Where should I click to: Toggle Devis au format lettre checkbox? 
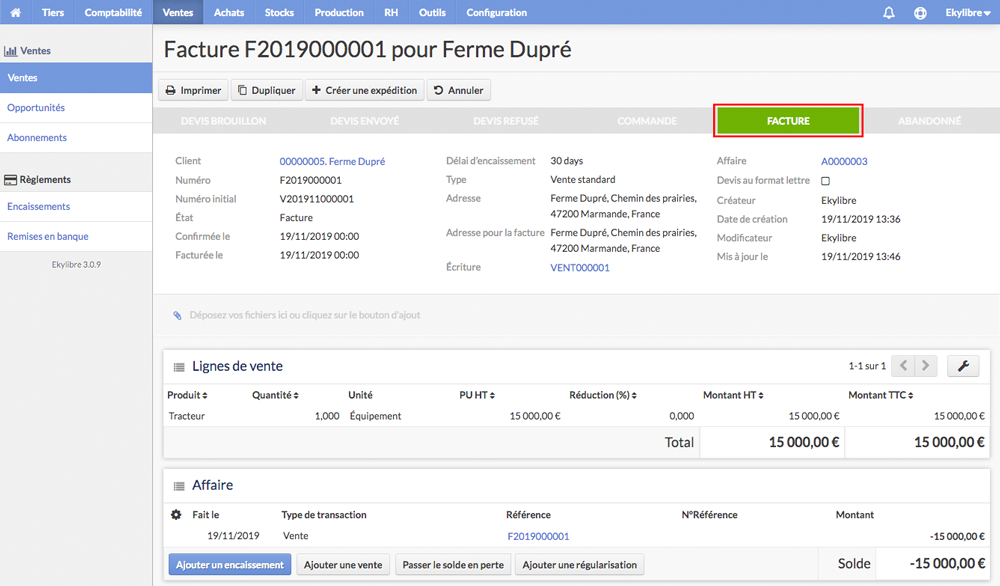pos(825,181)
